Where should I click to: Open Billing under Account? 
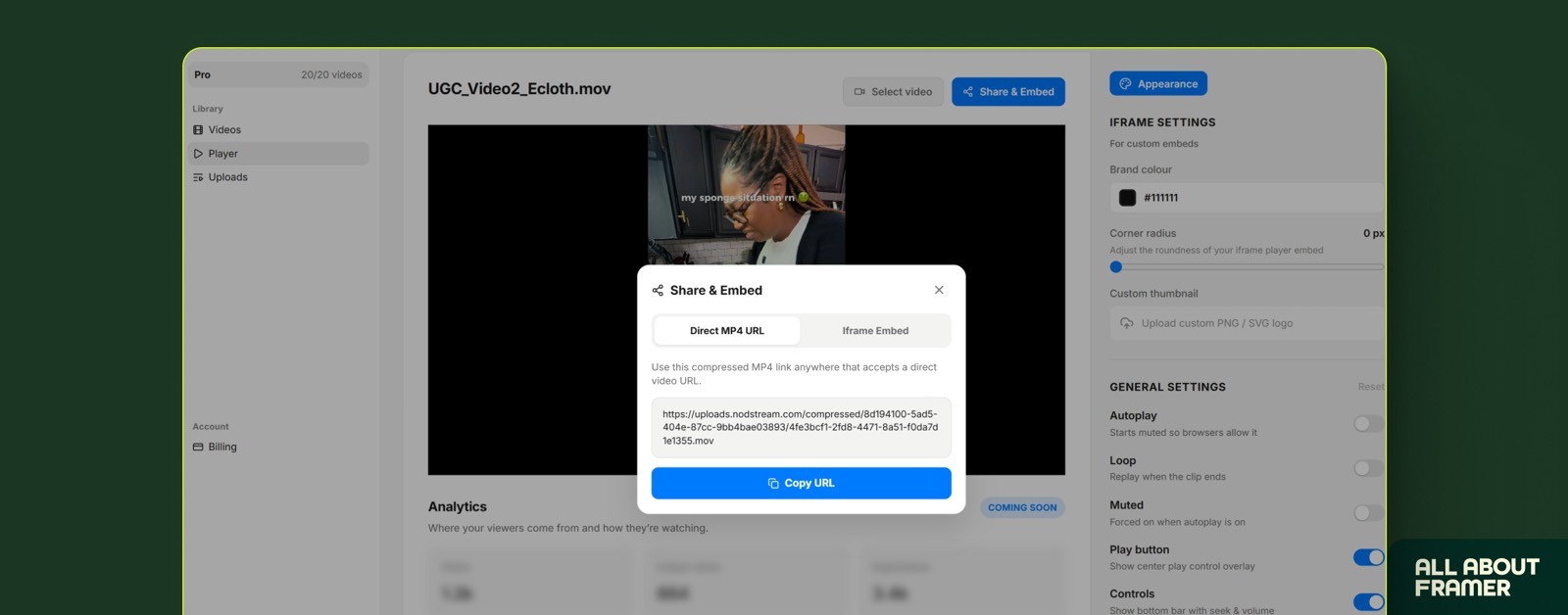278,447
